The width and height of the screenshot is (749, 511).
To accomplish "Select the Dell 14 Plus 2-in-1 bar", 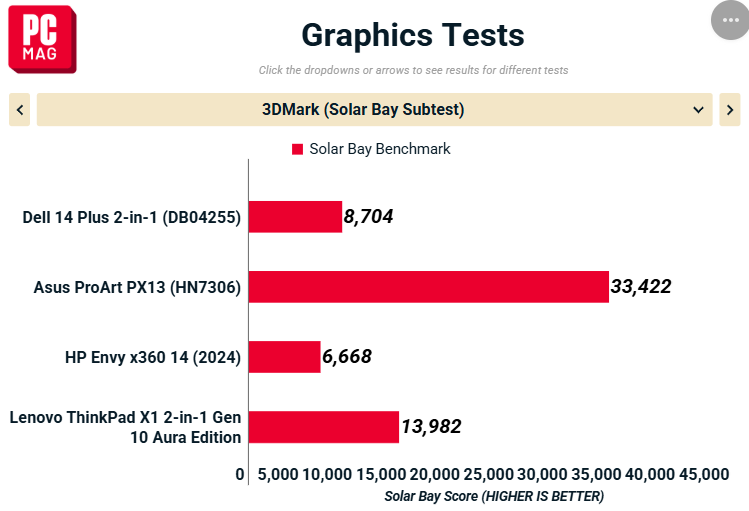I will coord(295,217).
